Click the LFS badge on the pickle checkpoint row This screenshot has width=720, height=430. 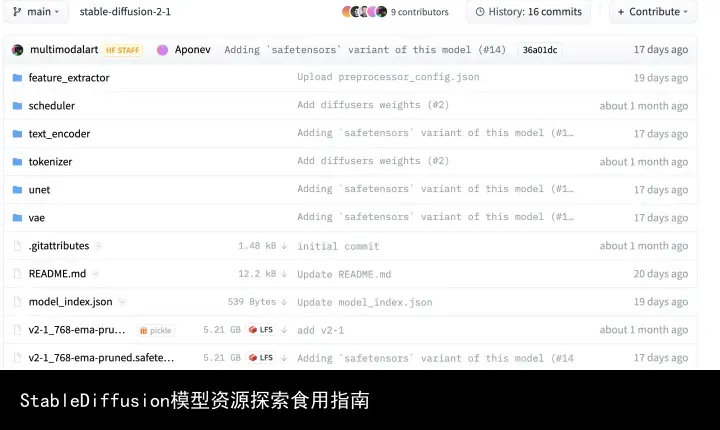261,330
